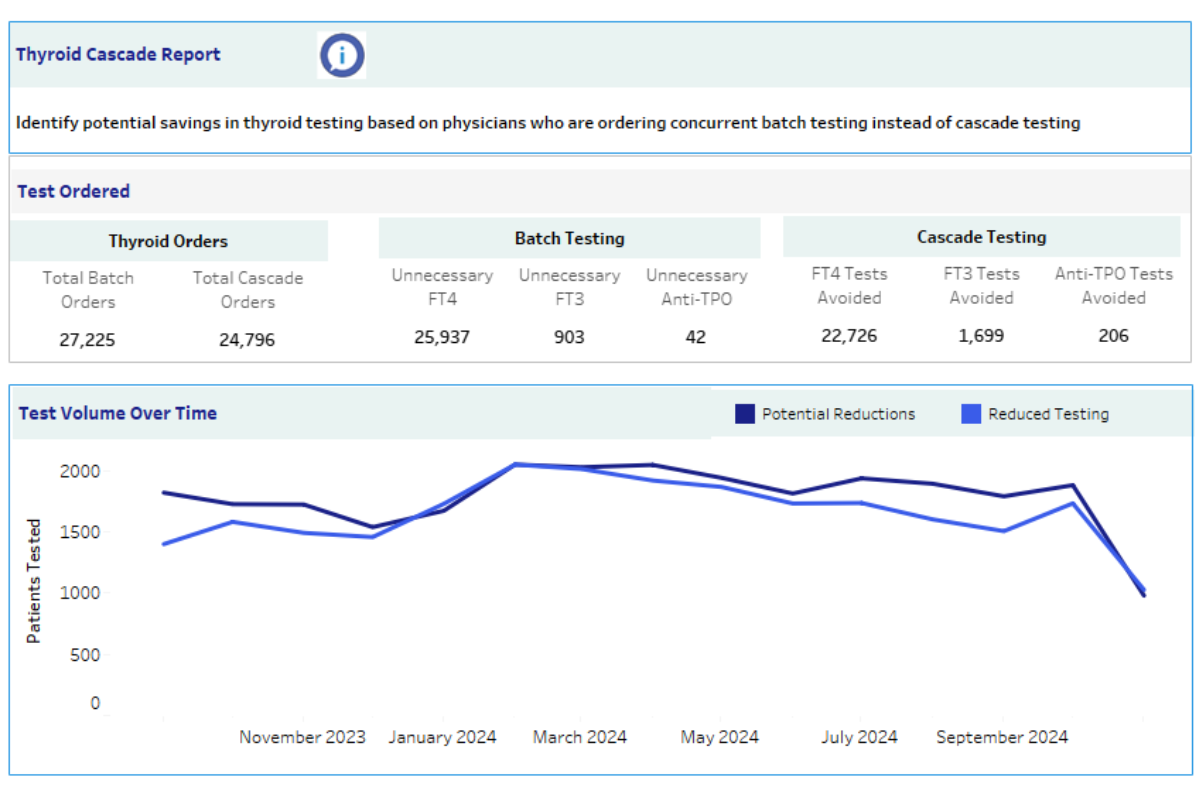Expand the Batch Testing metrics group
Image resolution: width=1200 pixels, height=800 pixels.
pos(569,238)
